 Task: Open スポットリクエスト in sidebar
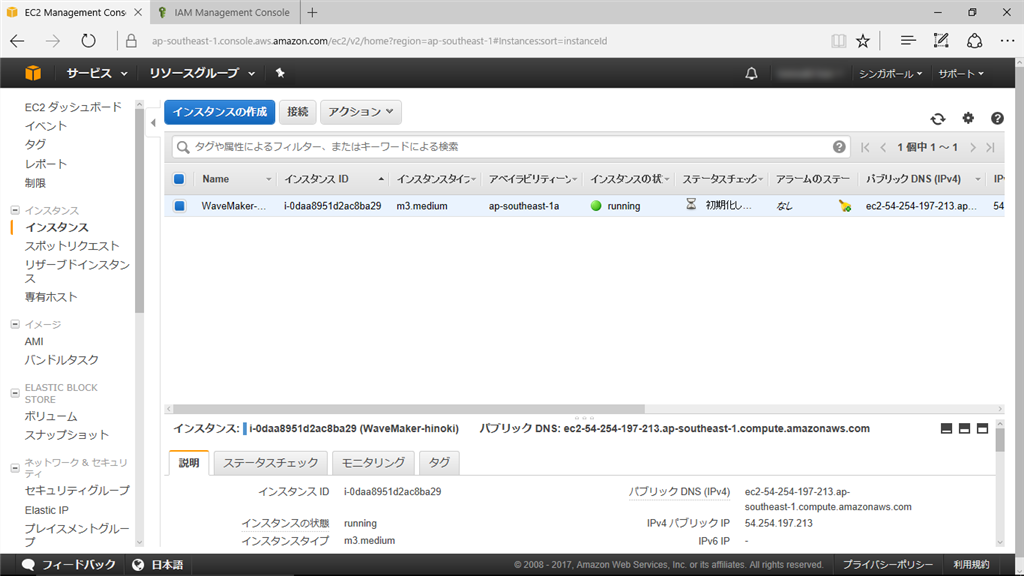tap(72, 246)
